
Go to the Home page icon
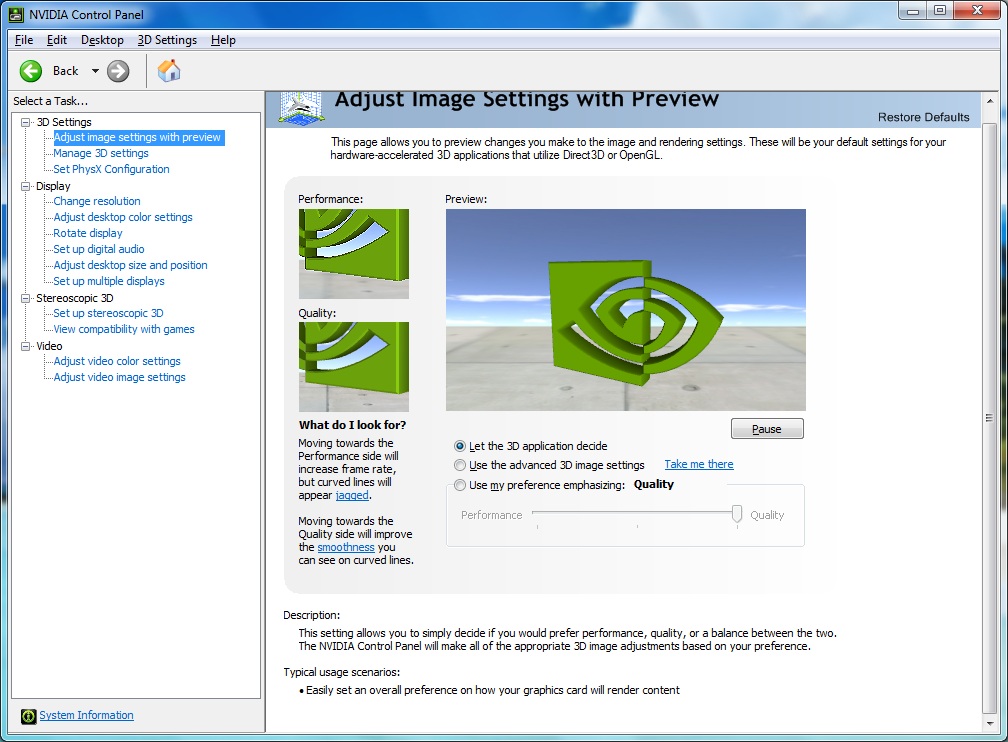[x=168, y=71]
